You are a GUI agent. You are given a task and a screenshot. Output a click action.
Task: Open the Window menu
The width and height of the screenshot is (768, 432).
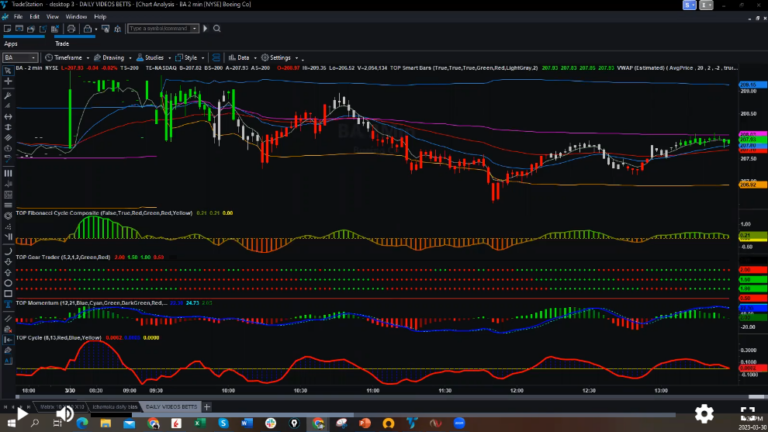pos(75,17)
